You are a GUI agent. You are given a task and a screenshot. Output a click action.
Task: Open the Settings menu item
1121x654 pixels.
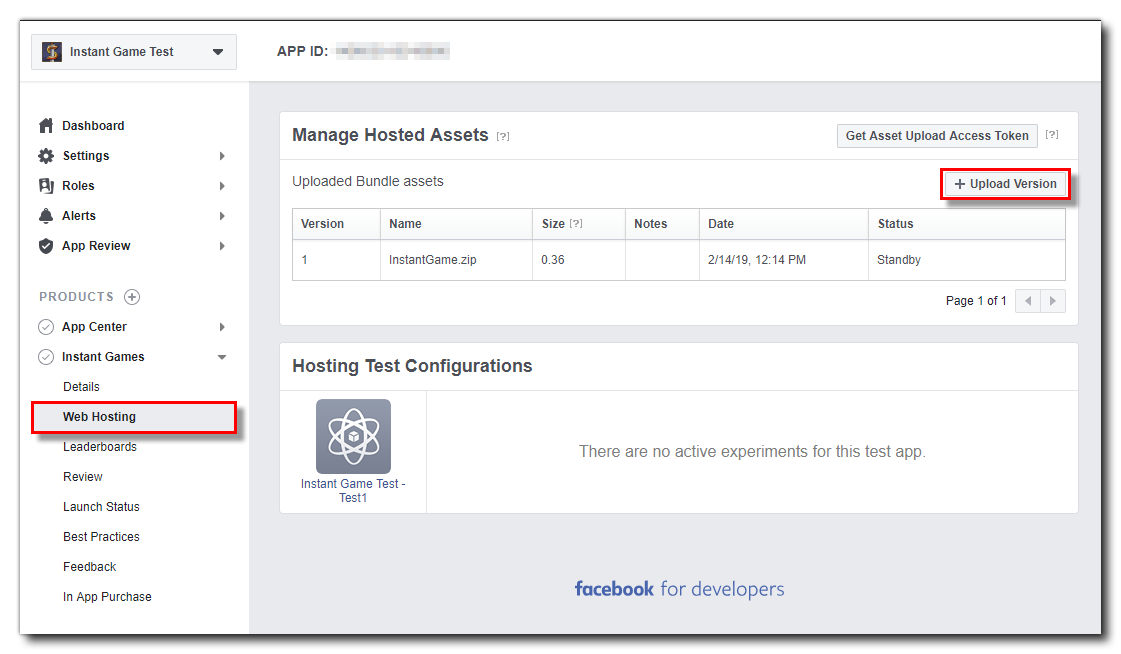coord(86,156)
